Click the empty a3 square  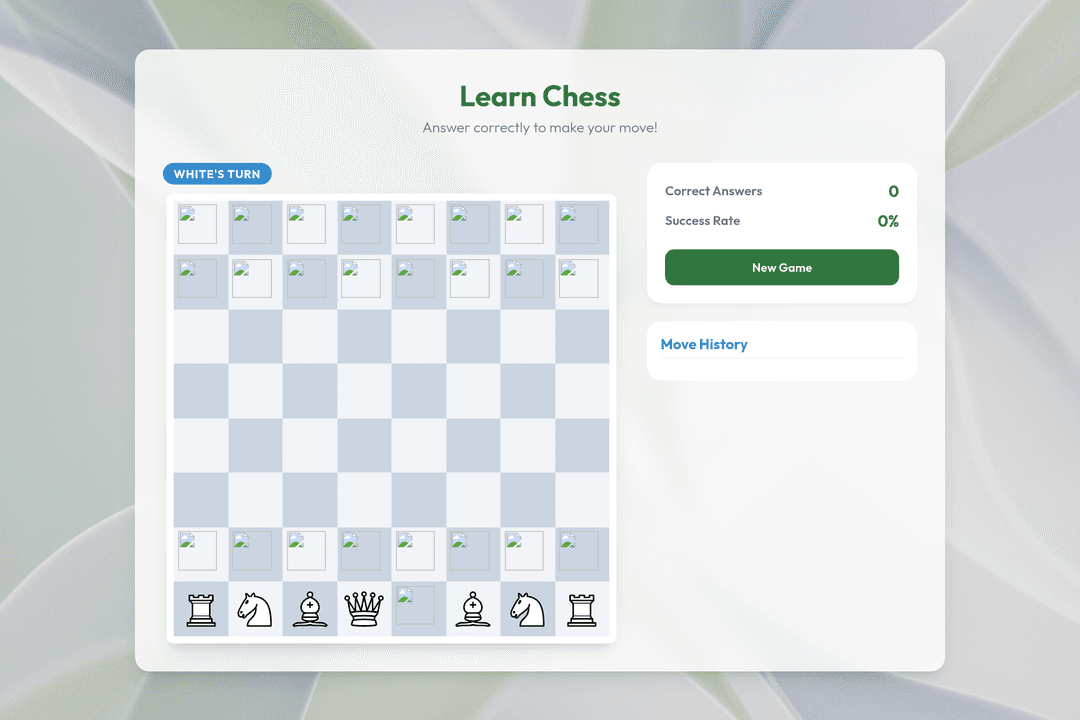201,500
